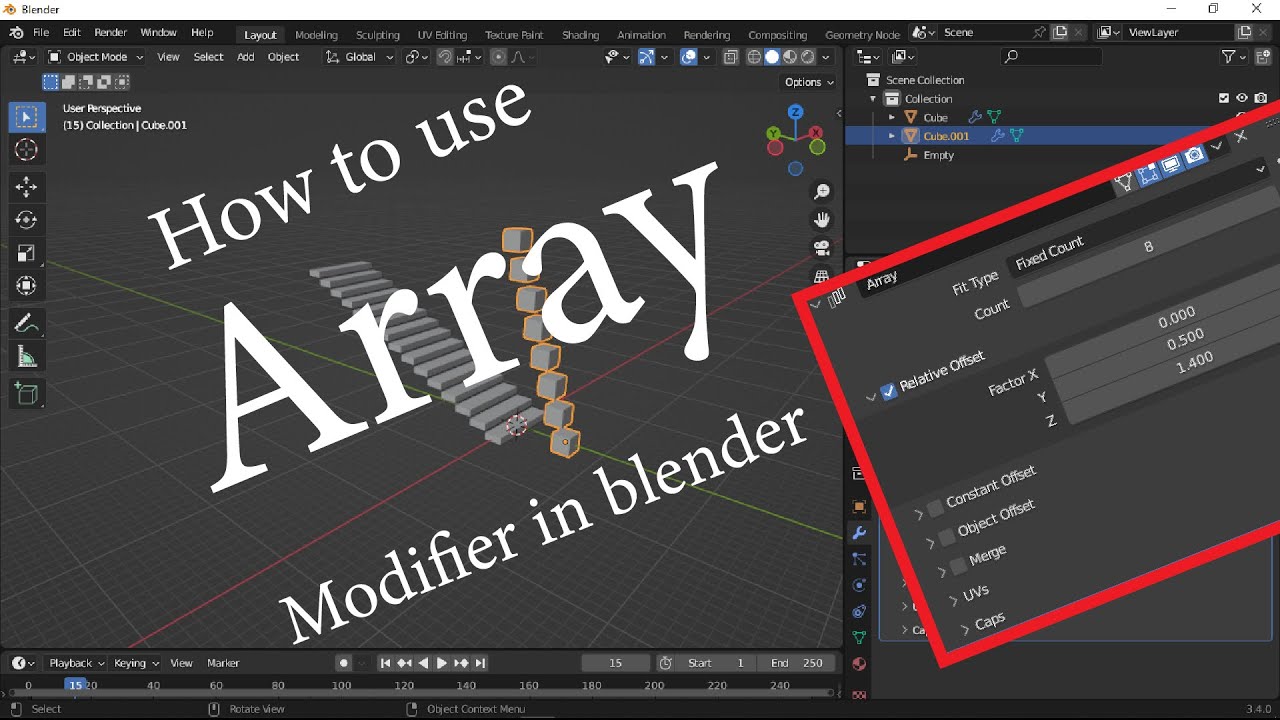Switch to the Shading workspace tab
Image resolution: width=1280 pixels, height=720 pixels.
pos(580,35)
